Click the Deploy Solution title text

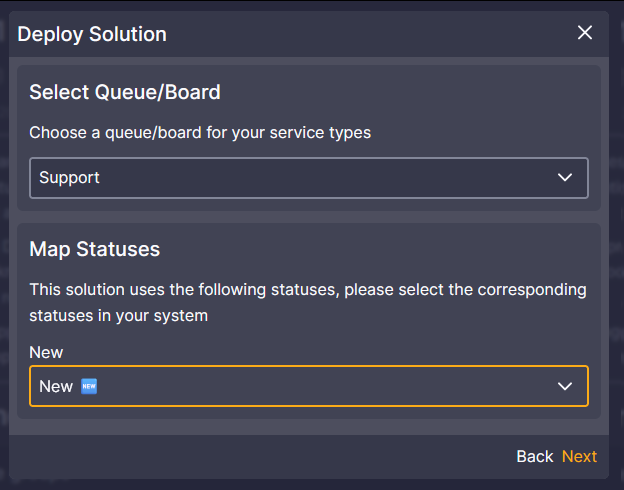click(92, 34)
